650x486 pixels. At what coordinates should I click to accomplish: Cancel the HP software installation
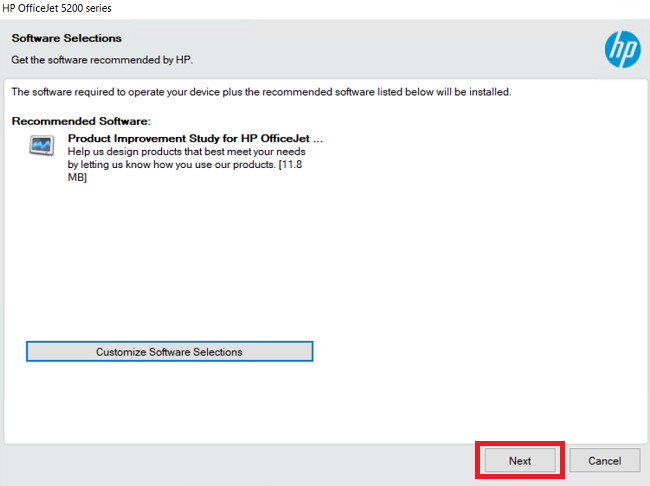(x=604, y=460)
